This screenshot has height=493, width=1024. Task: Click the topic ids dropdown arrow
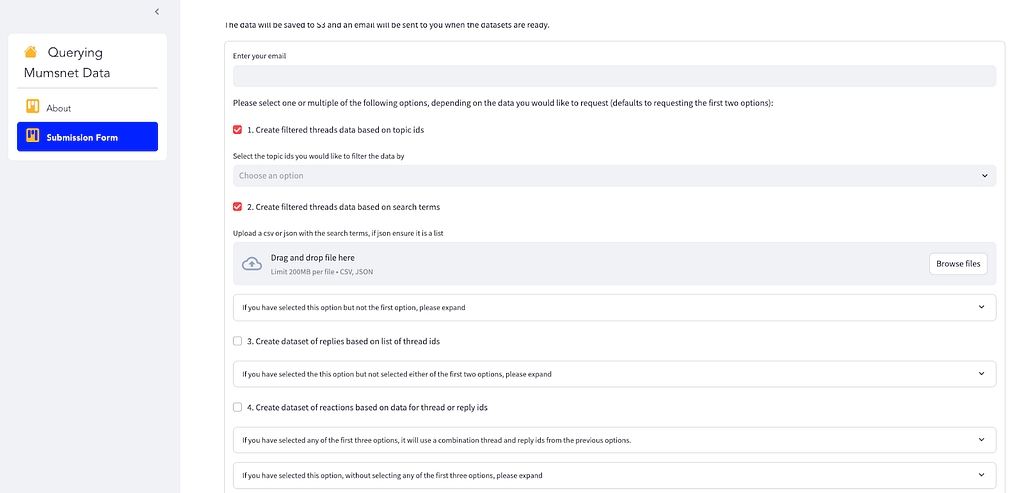point(985,176)
